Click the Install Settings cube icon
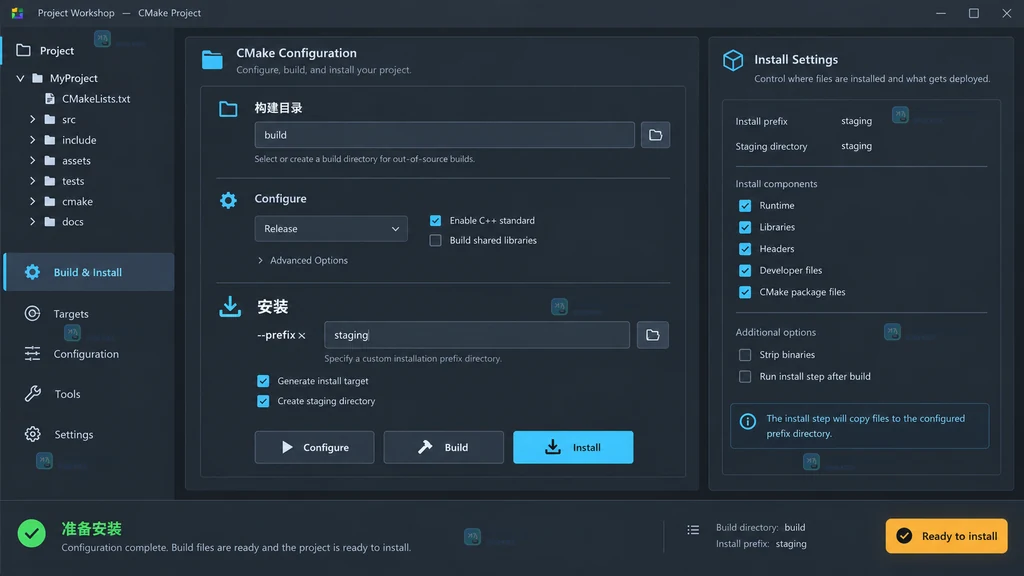This screenshot has width=1024, height=576. coord(733,61)
